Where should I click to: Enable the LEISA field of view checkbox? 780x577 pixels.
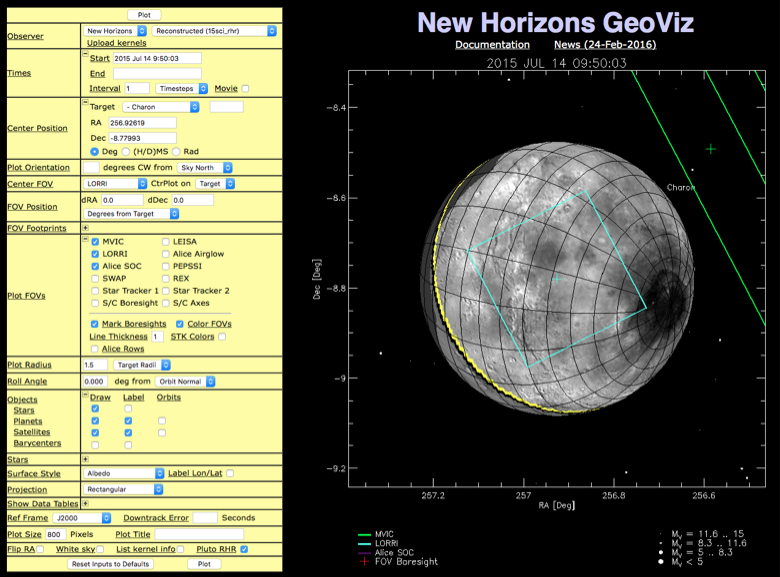point(166,242)
